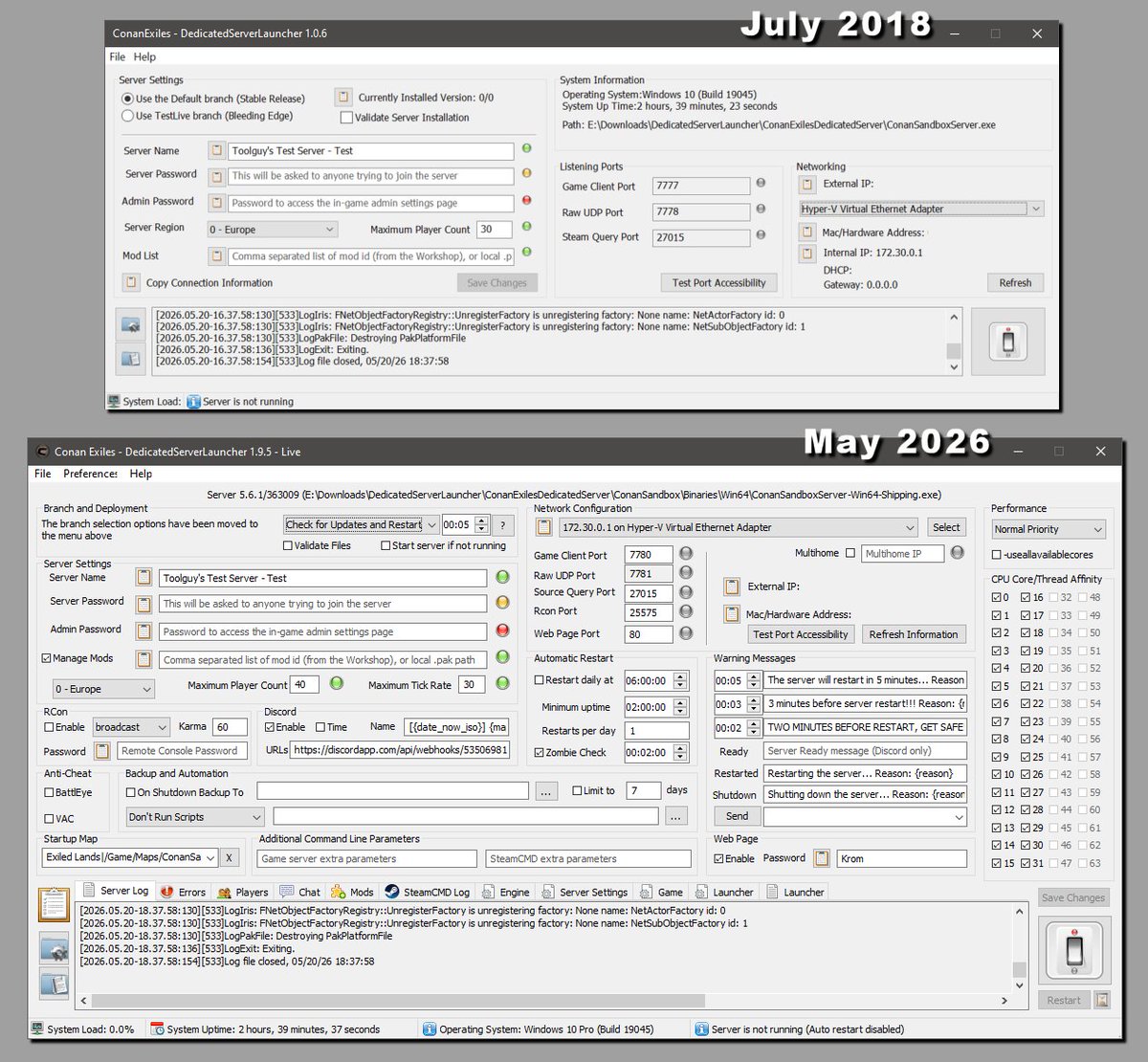This screenshot has width=1148, height=1062.
Task: Enable -useallavailablecores checkbox
Action: tap(997, 554)
